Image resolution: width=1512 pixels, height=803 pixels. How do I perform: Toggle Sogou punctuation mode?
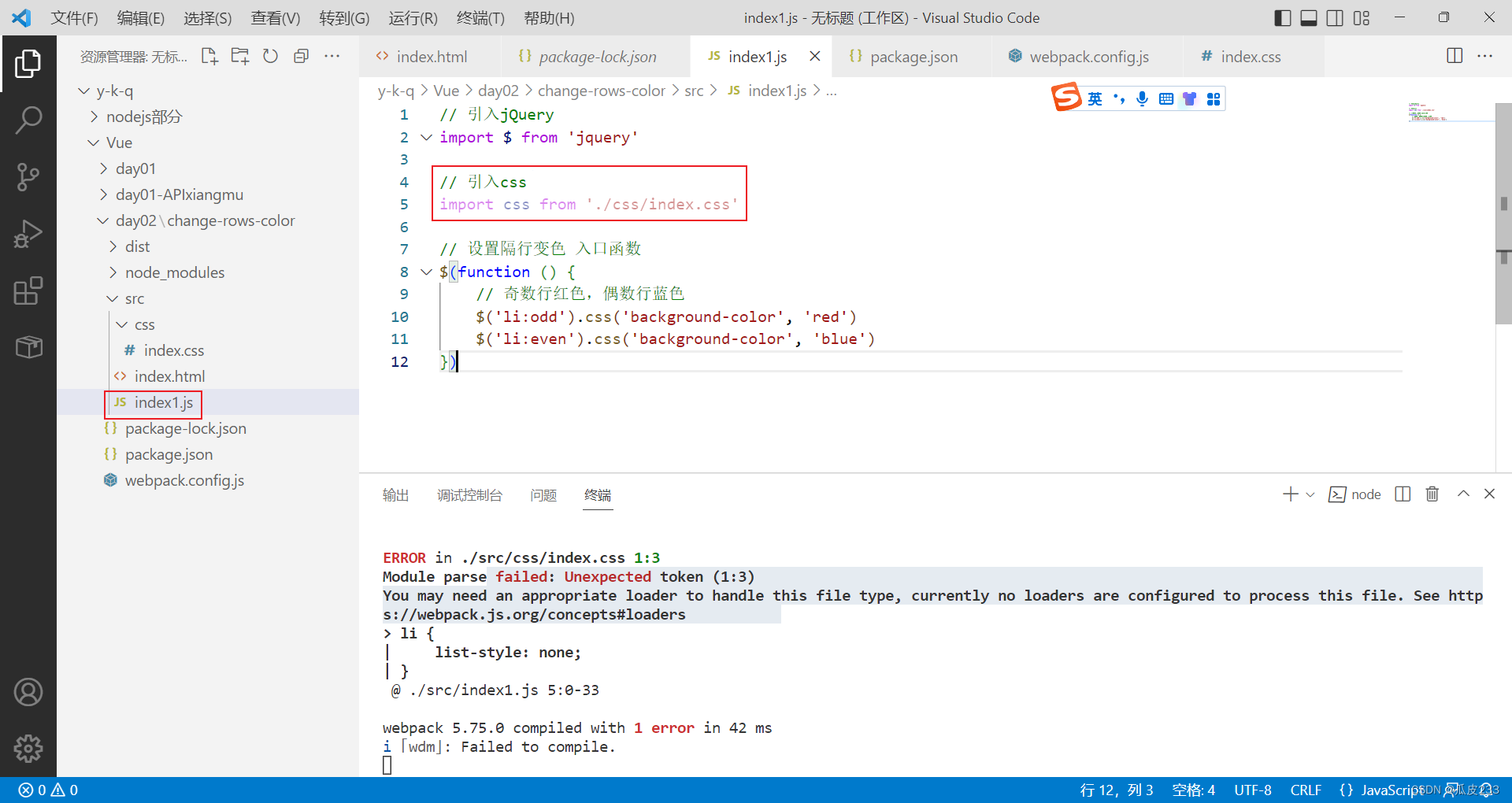coord(1119,98)
